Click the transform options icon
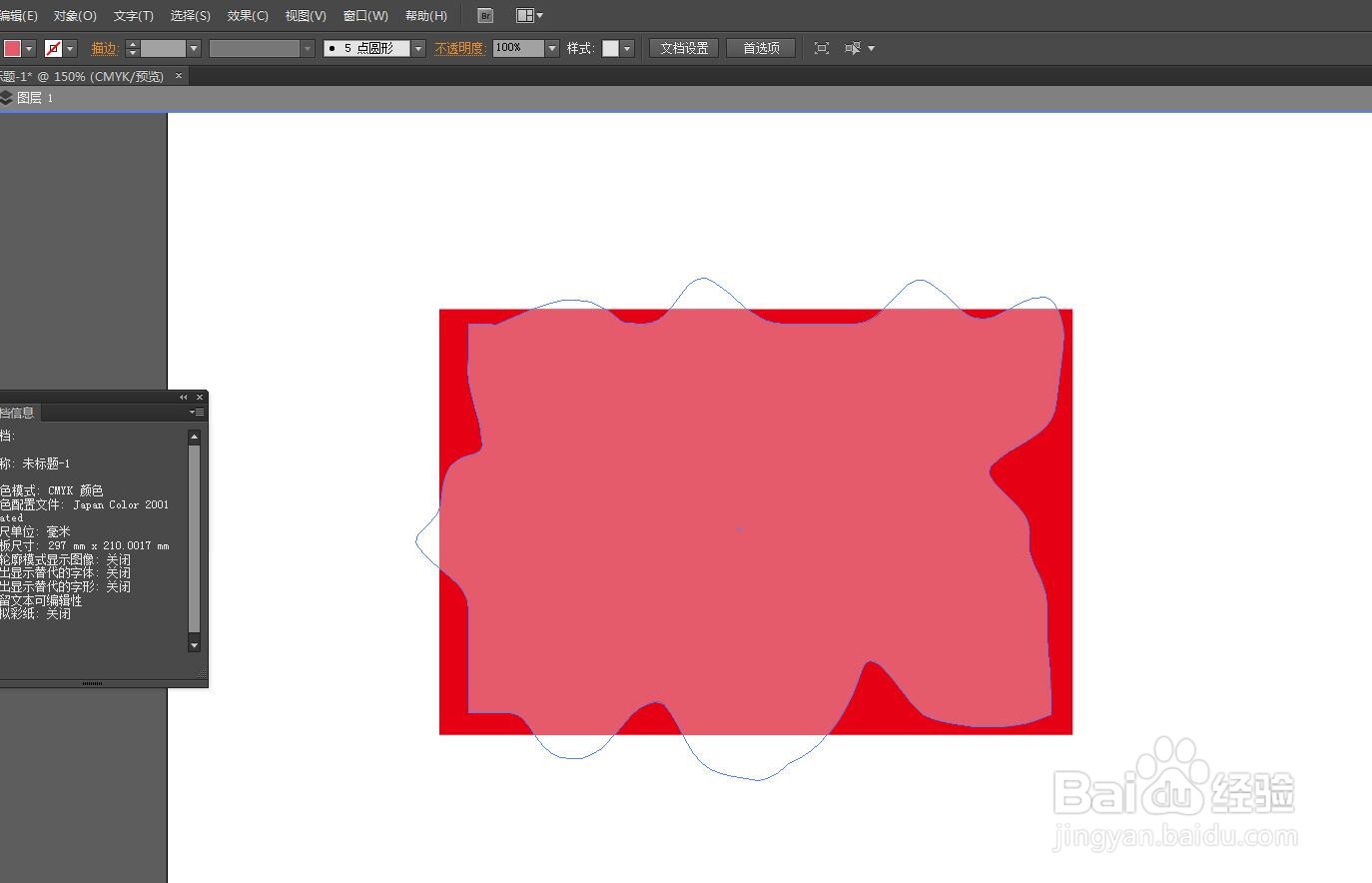The image size is (1372, 883). click(x=853, y=48)
